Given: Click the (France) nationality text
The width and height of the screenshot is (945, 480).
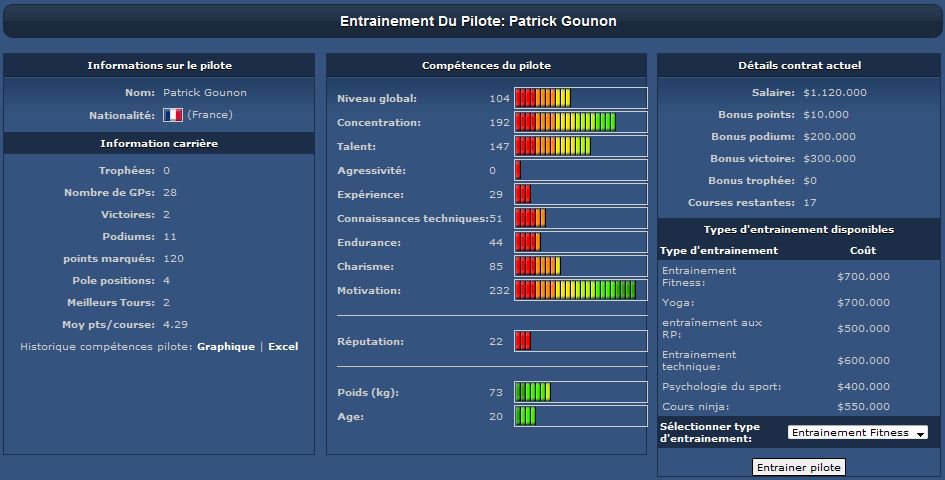Looking at the screenshot, I should (210, 115).
